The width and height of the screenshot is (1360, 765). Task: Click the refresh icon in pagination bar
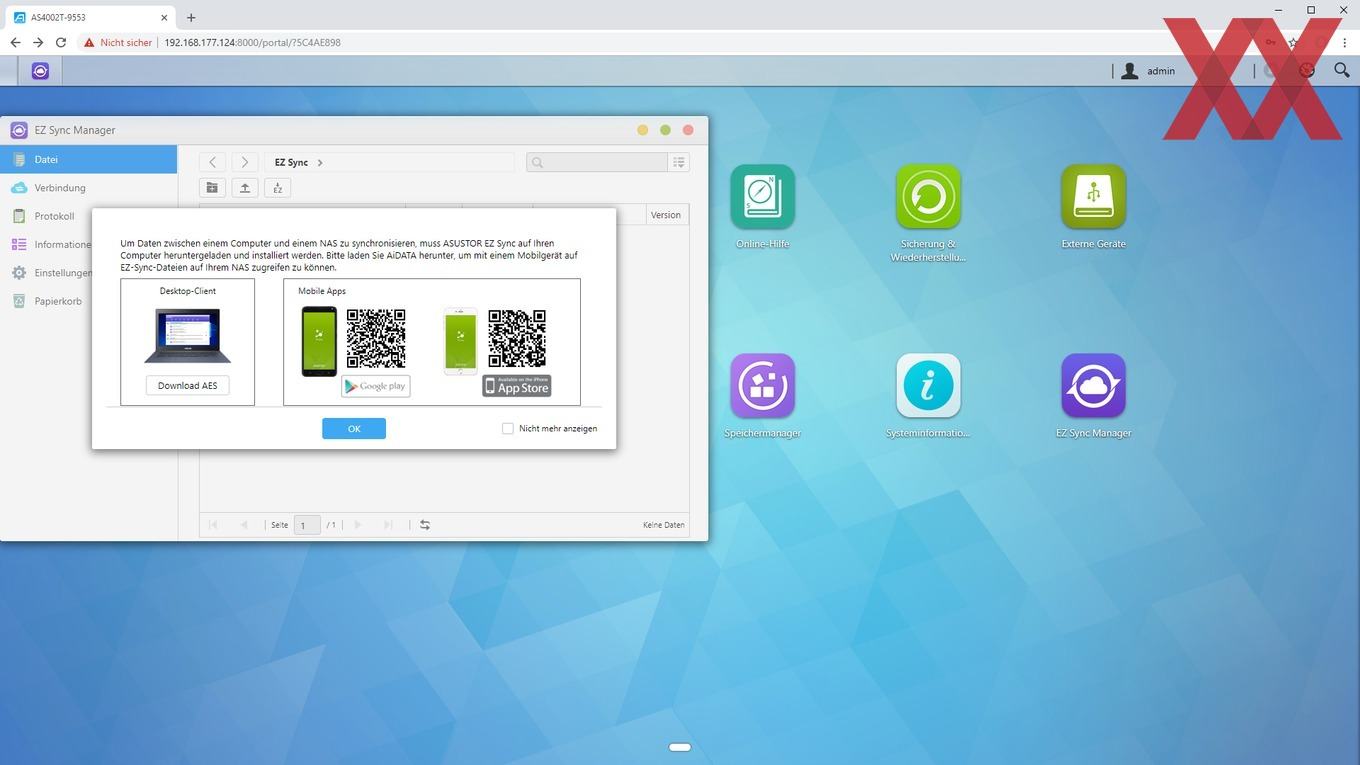pos(425,525)
